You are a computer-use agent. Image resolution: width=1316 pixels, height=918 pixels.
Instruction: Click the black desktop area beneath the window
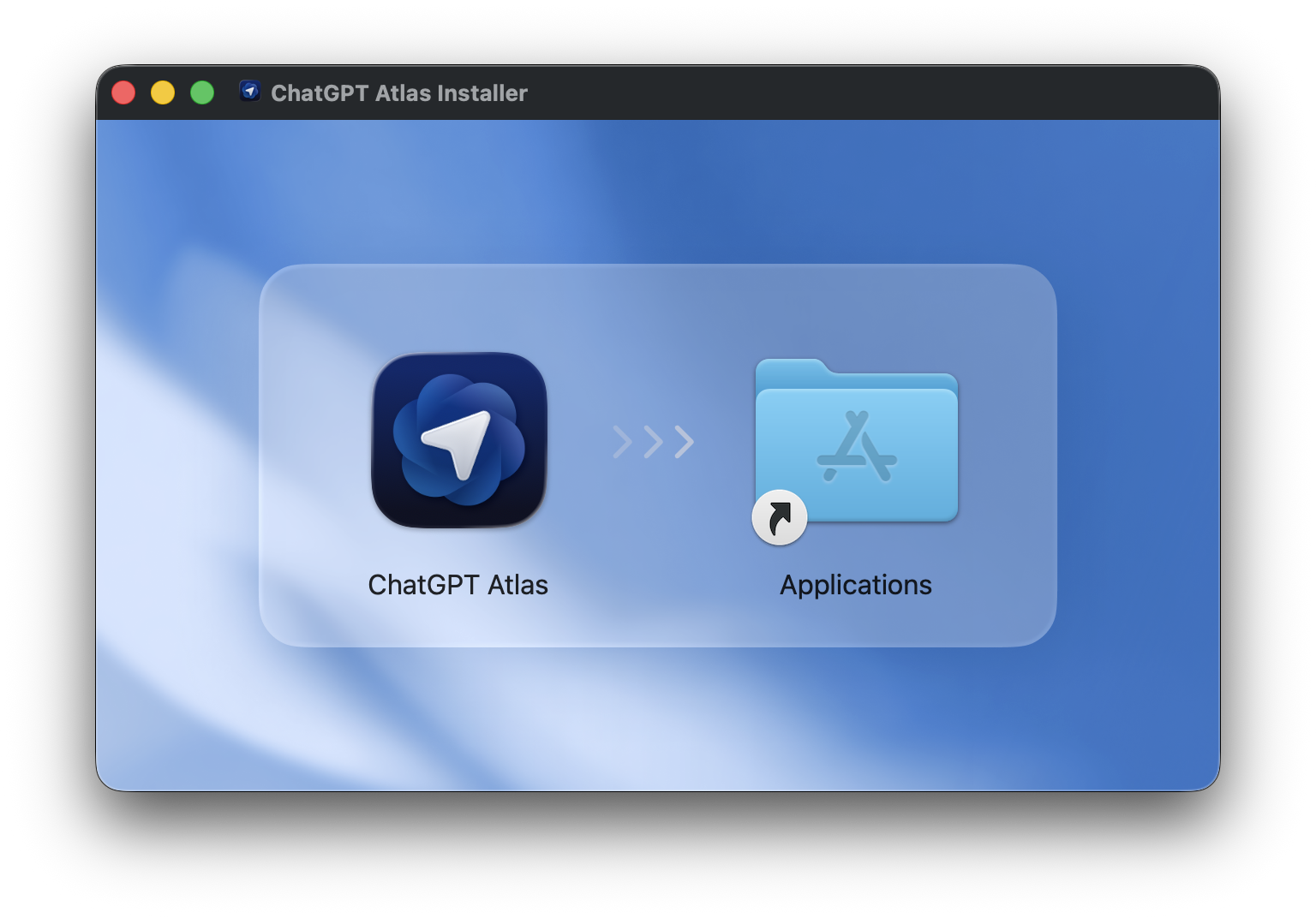tap(658, 856)
